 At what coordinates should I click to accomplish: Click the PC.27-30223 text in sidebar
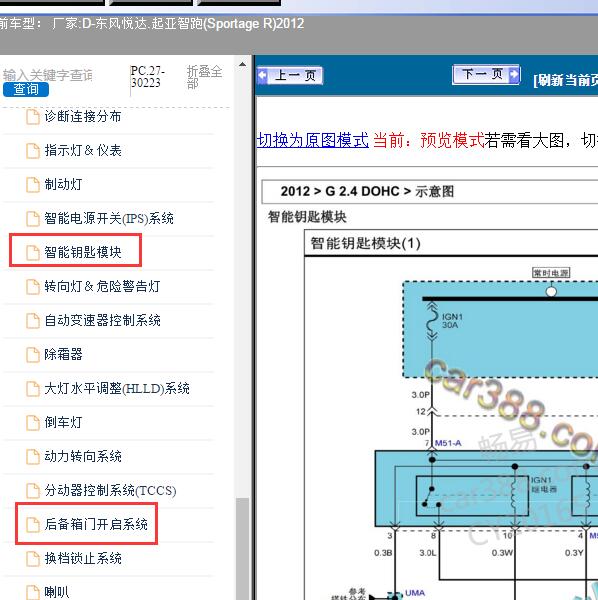[148, 77]
